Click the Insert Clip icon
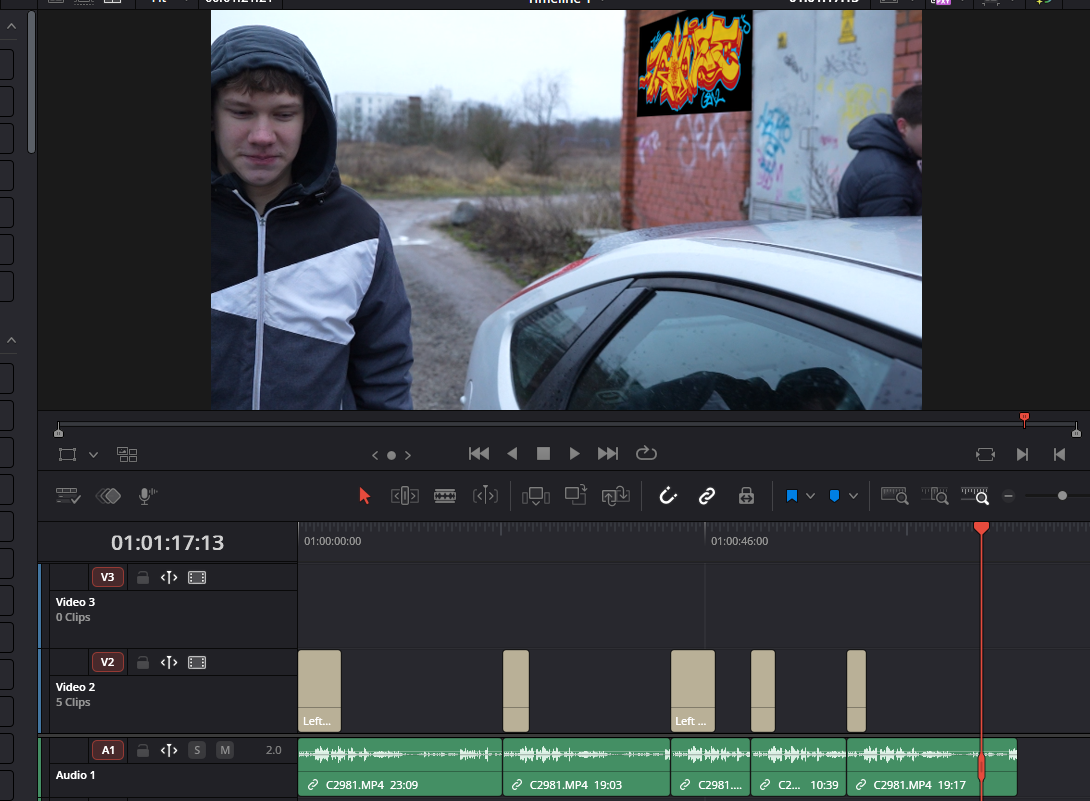Screen dimensions: 1090x801 pyautogui.click(x=535, y=496)
